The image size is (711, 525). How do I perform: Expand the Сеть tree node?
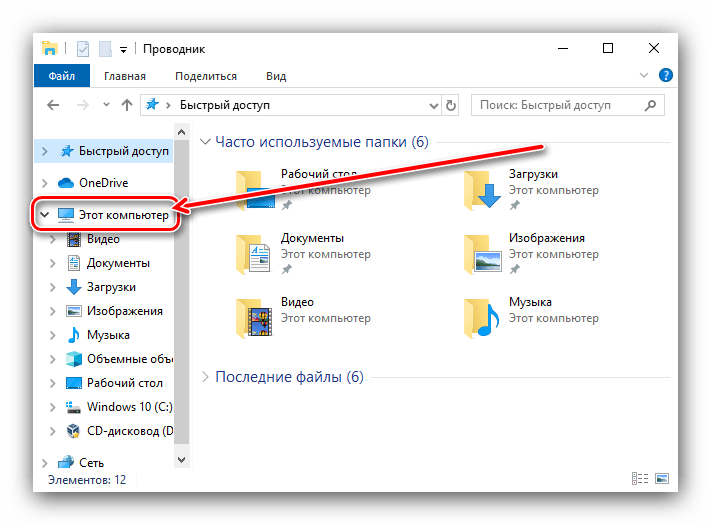(x=44, y=463)
